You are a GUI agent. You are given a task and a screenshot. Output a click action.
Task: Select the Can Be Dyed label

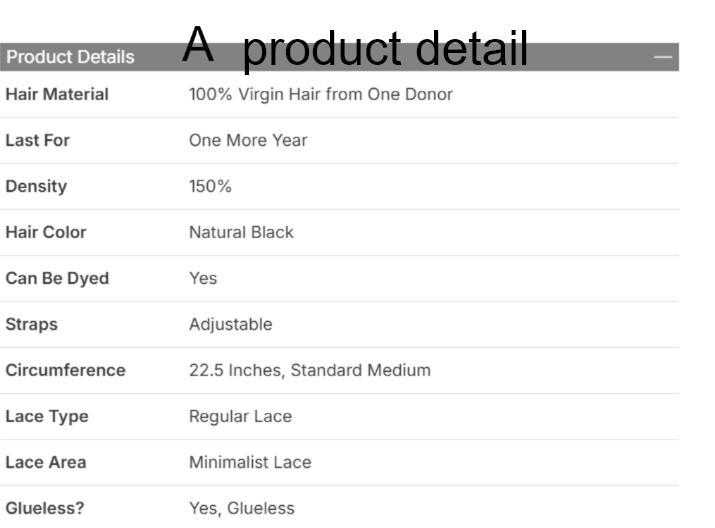tap(57, 278)
